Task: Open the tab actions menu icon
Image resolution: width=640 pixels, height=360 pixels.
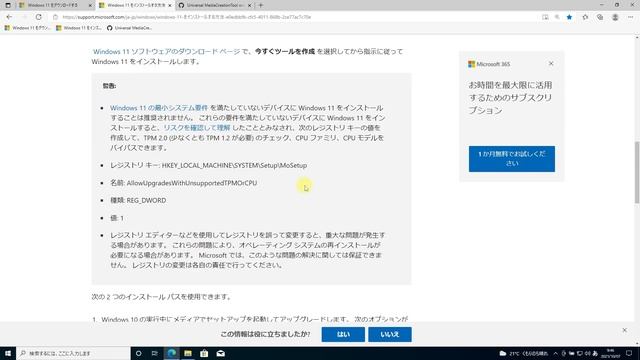Action: (8, 5)
